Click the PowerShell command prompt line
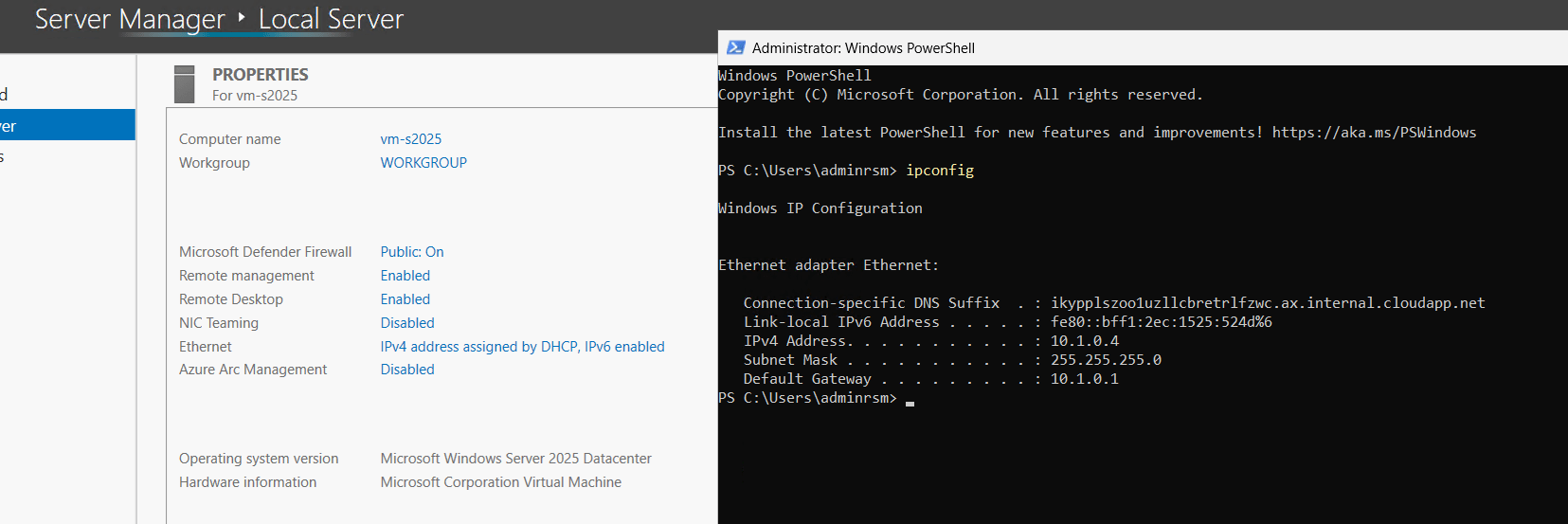Image resolution: width=1568 pixels, height=524 pixels. pyautogui.click(x=817, y=398)
